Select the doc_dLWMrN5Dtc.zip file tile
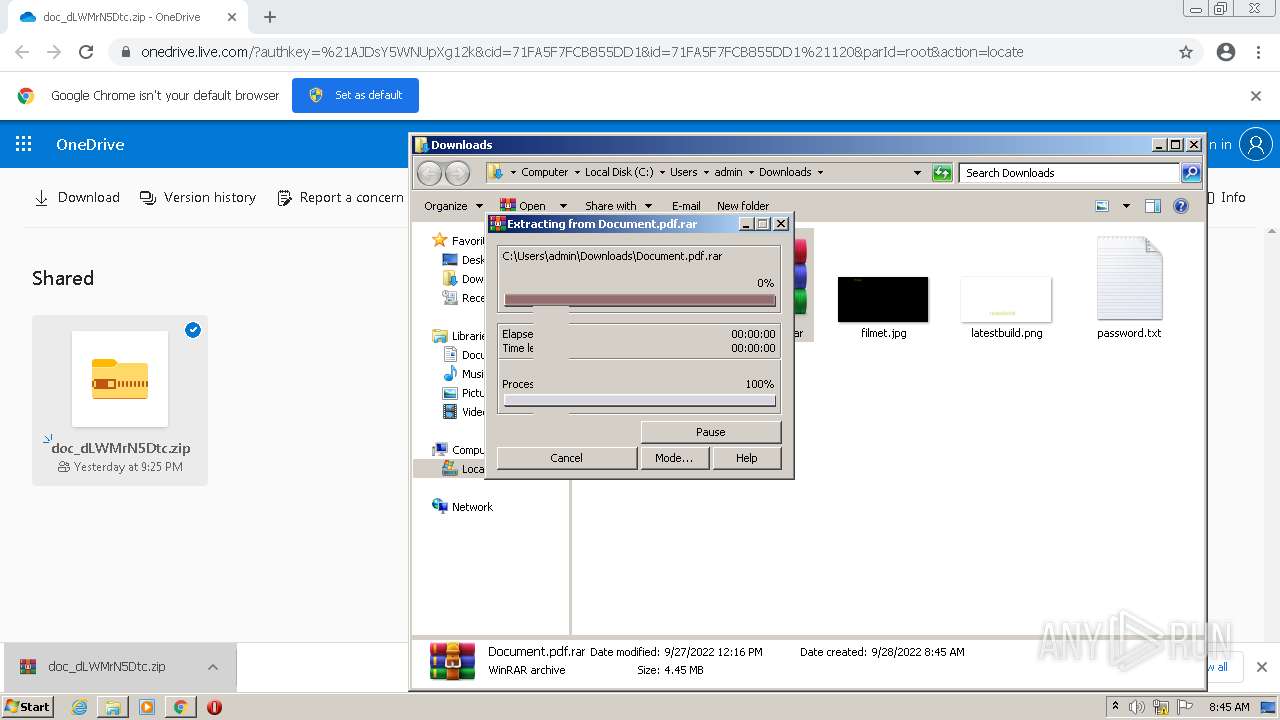Image resolution: width=1280 pixels, height=720 pixels. coord(120,400)
